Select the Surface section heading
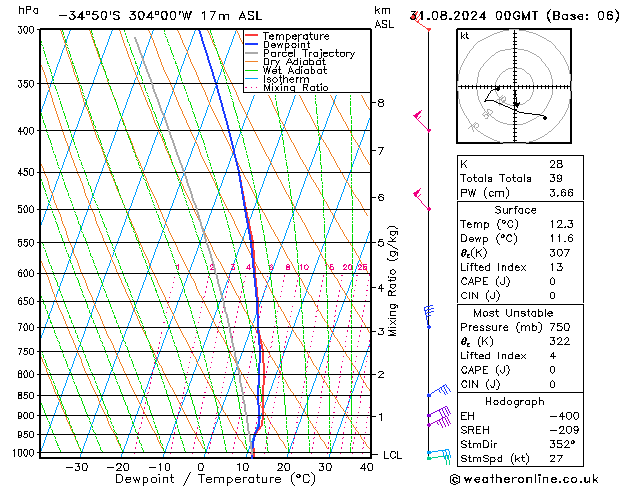 pyautogui.click(x=514, y=210)
